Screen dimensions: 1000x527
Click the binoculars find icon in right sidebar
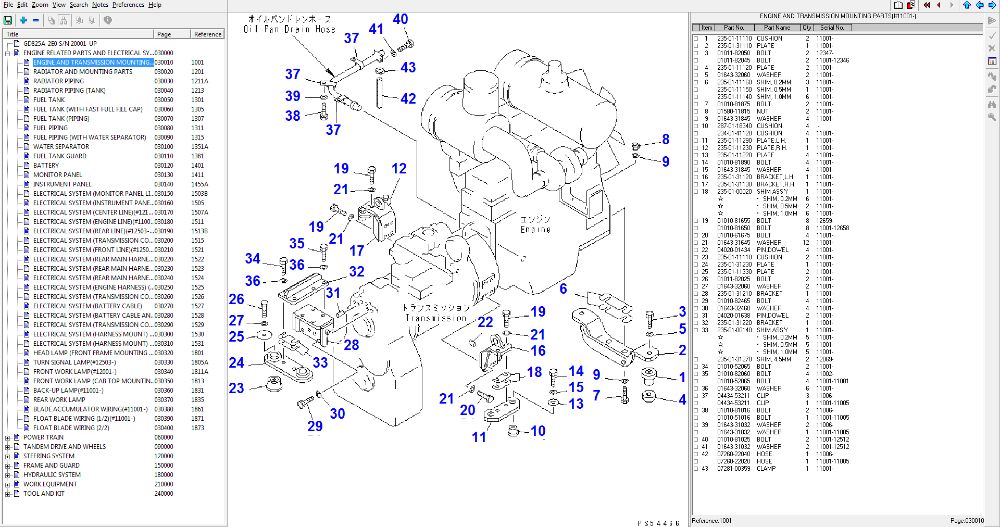click(x=992, y=104)
